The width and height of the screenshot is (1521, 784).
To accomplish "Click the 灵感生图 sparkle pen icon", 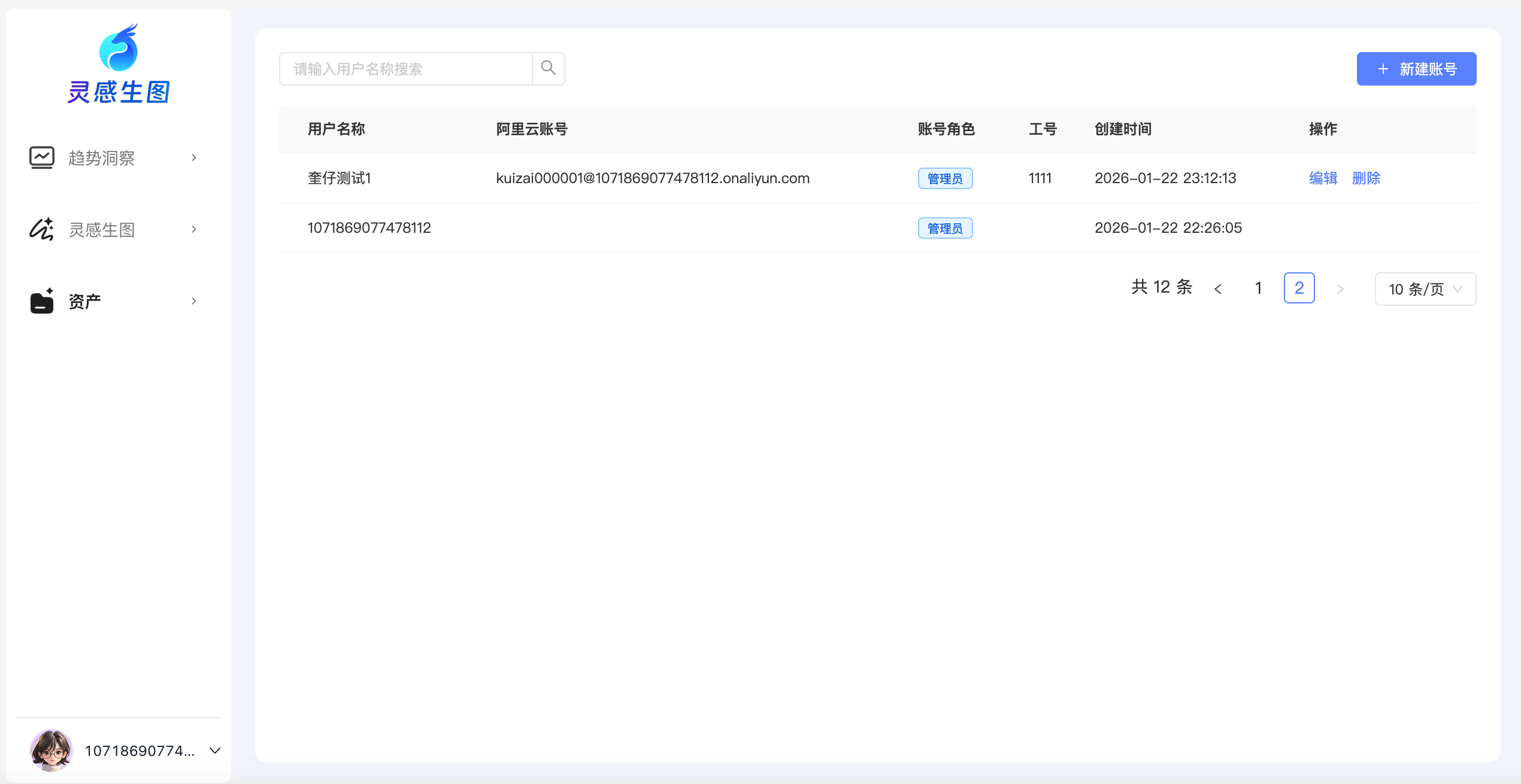I will [x=42, y=229].
